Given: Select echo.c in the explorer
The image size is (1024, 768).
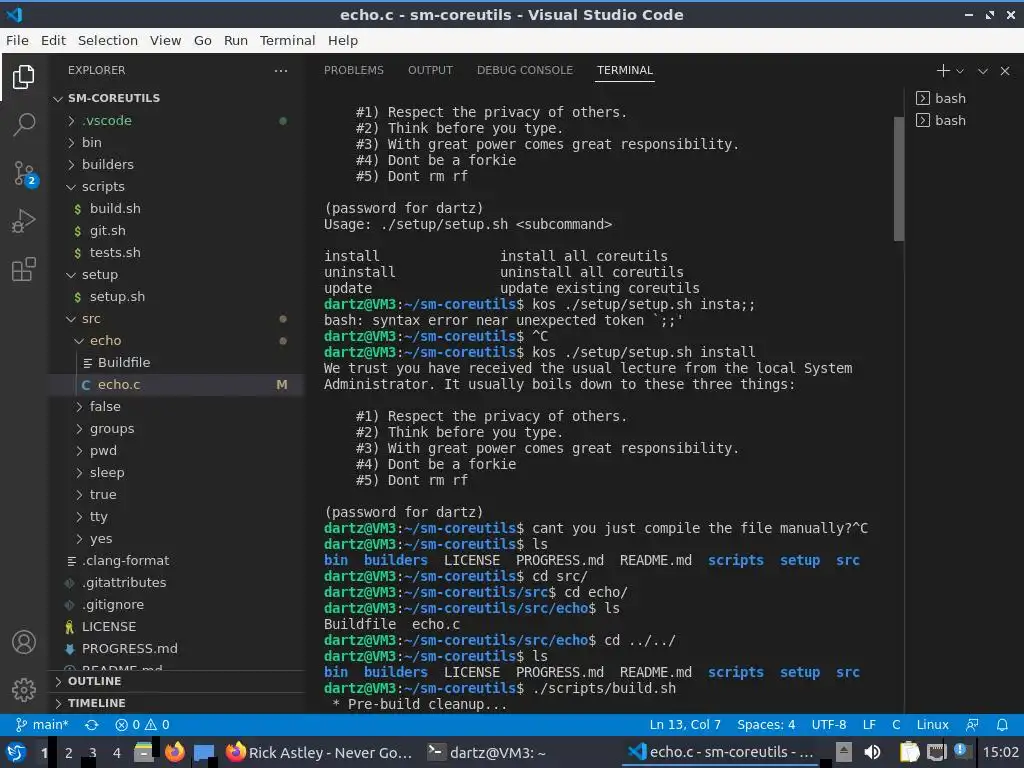Looking at the screenshot, I should click(x=176, y=385).
